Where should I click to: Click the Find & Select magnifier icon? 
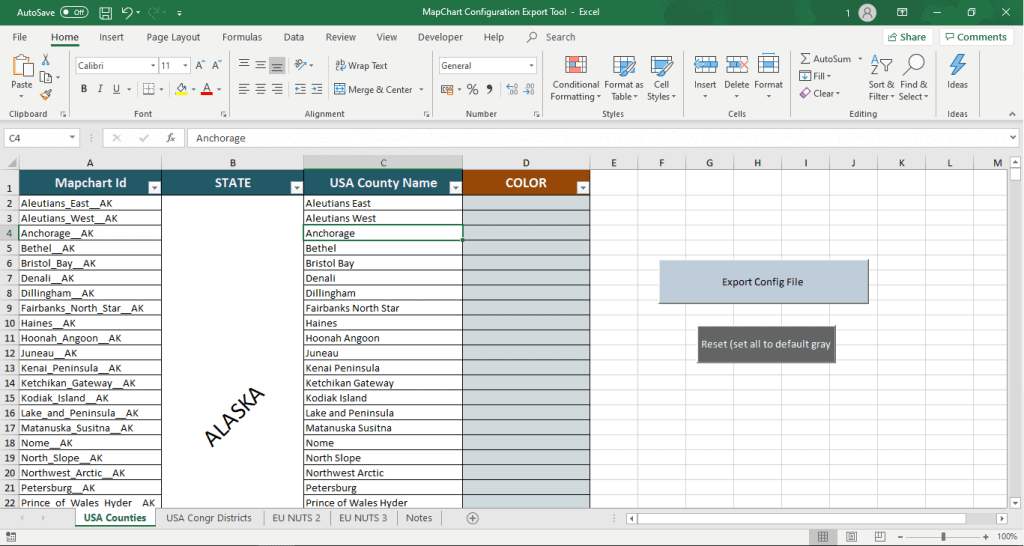click(x=913, y=65)
